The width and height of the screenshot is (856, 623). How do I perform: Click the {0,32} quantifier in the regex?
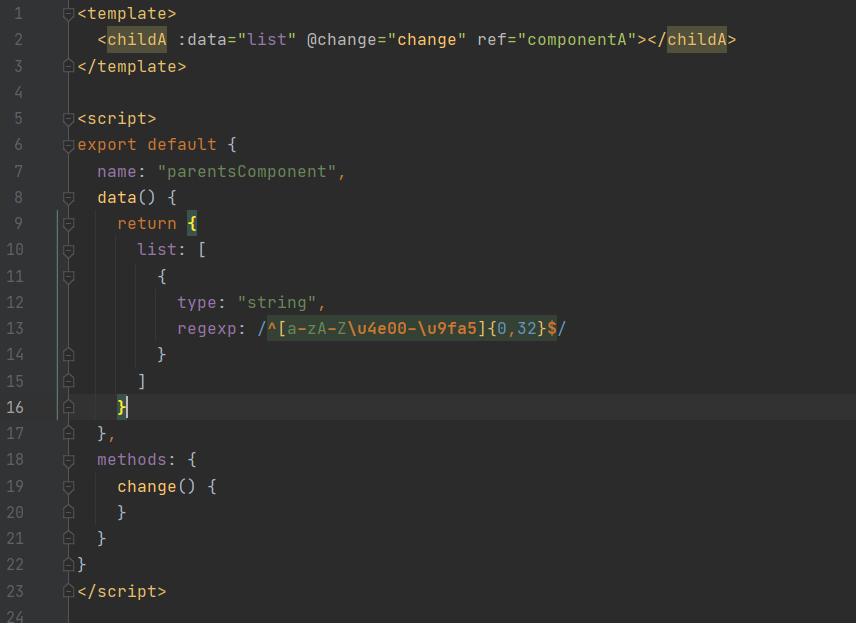pos(516,329)
